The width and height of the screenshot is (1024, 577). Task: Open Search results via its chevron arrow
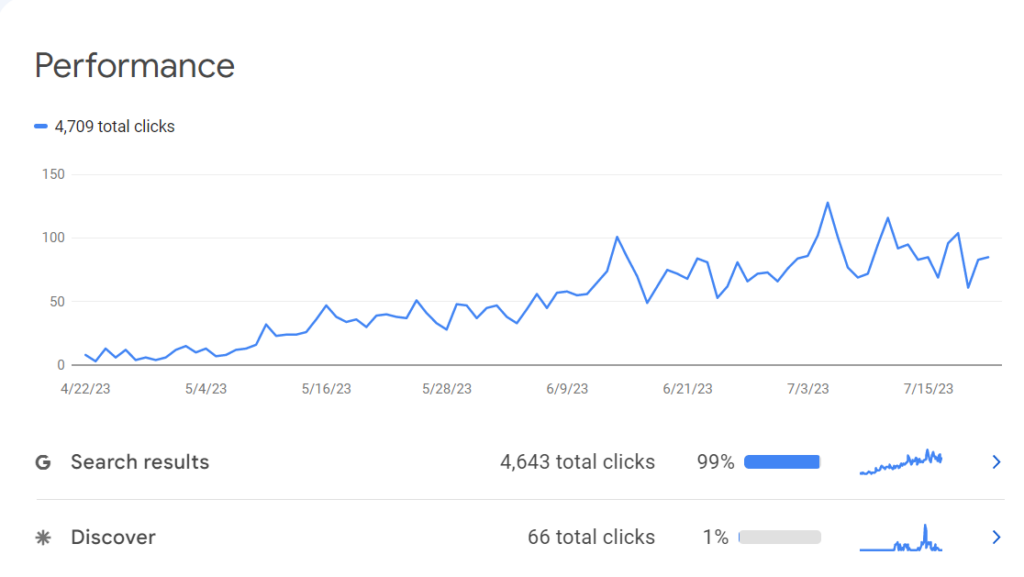[996, 462]
